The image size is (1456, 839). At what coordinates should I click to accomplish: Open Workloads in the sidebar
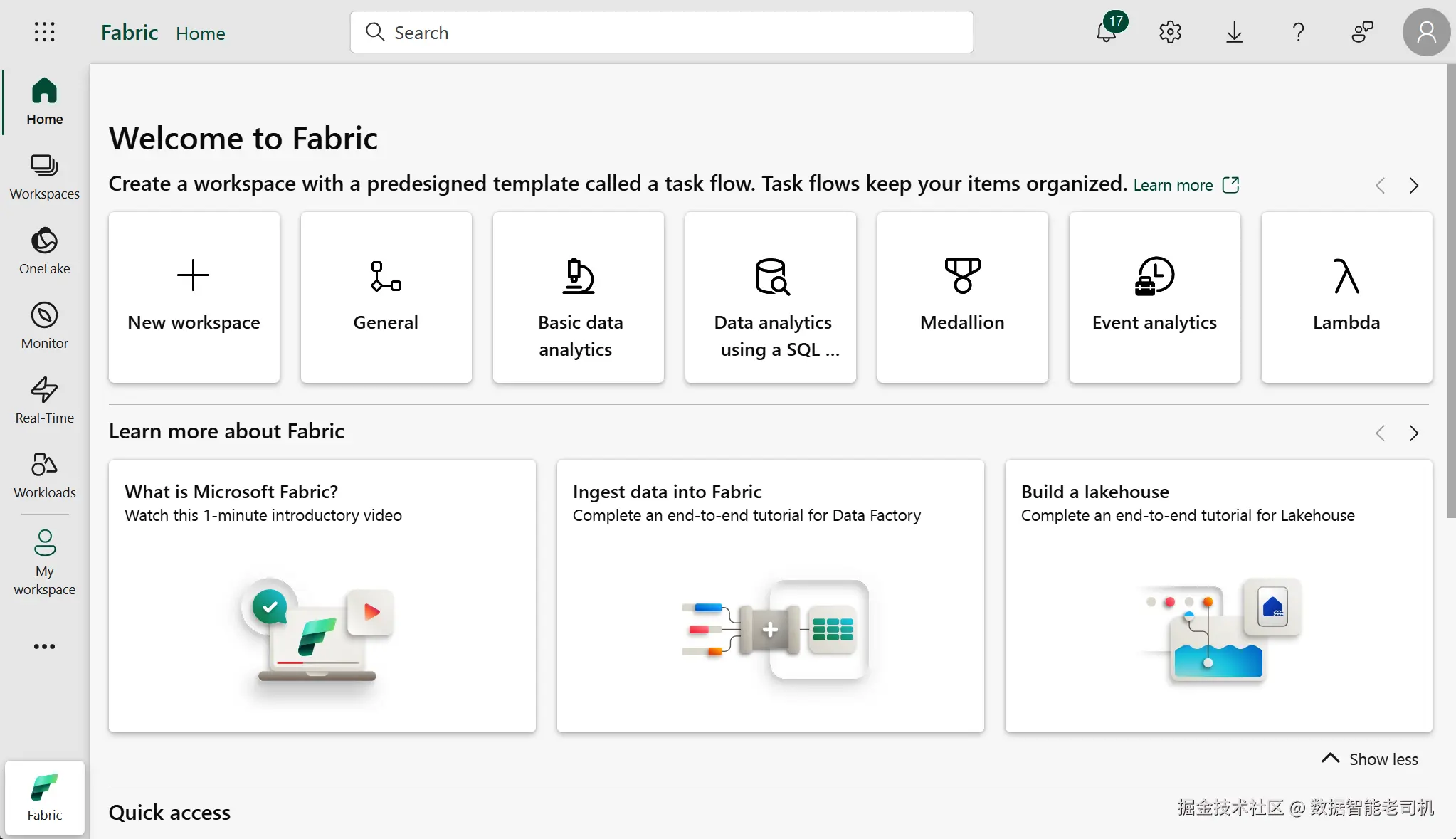[x=44, y=475]
